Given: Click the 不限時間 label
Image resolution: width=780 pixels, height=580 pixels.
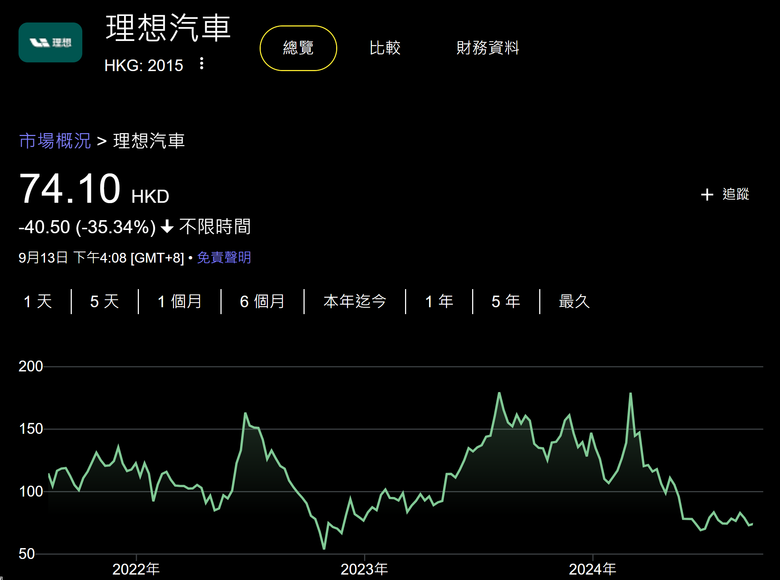Looking at the screenshot, I should (x=215, y=227).
